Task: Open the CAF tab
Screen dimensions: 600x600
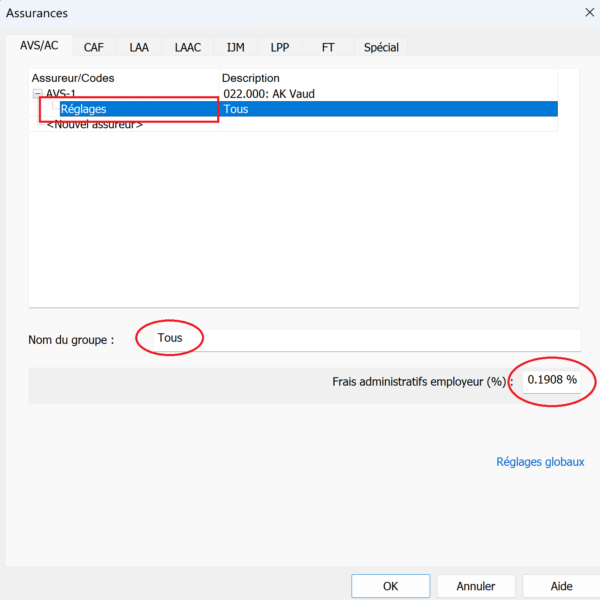Action: coord(94,47)
